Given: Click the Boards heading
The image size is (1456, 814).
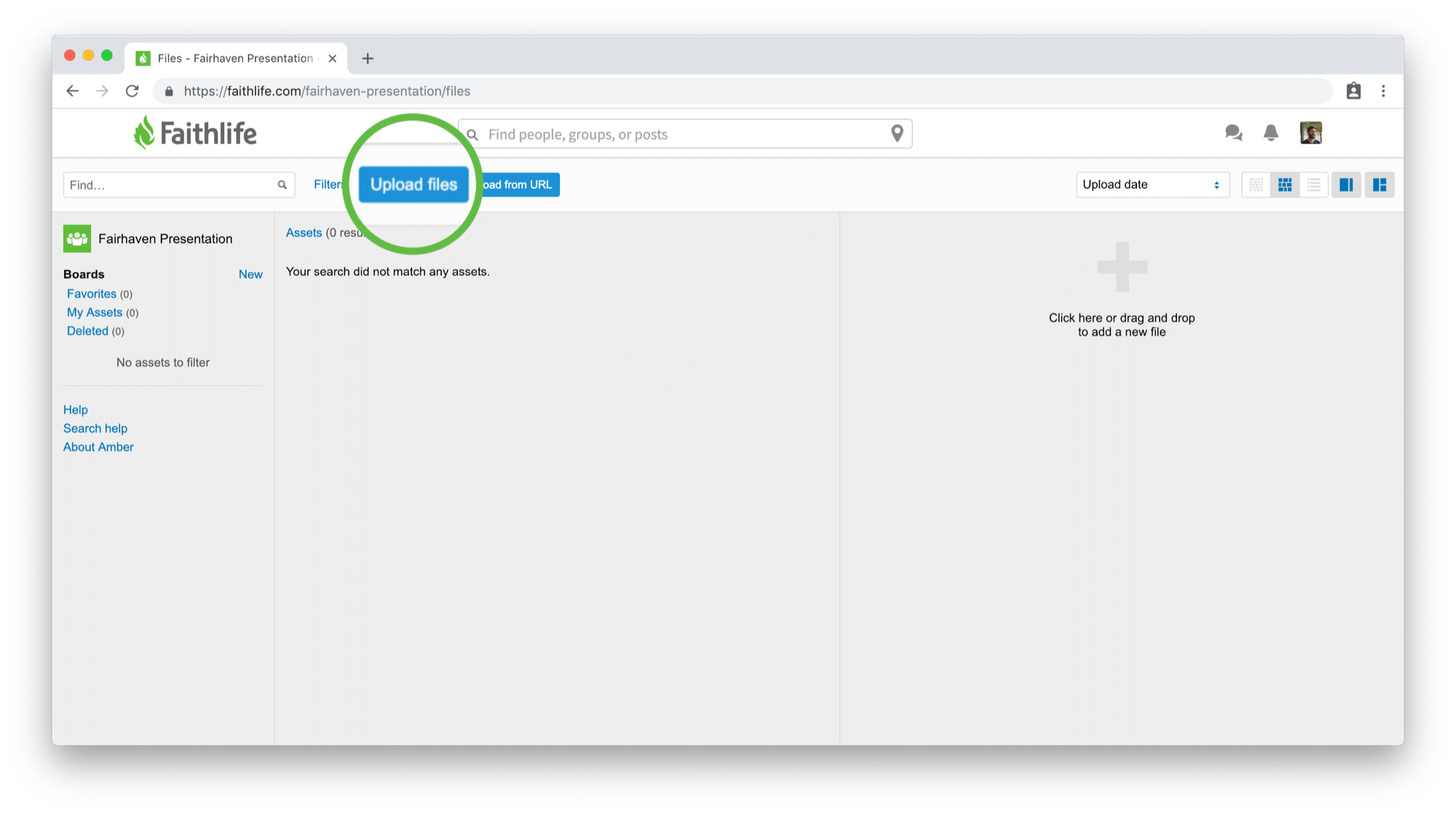Looking at the screenshot, I should coord(84,274).
